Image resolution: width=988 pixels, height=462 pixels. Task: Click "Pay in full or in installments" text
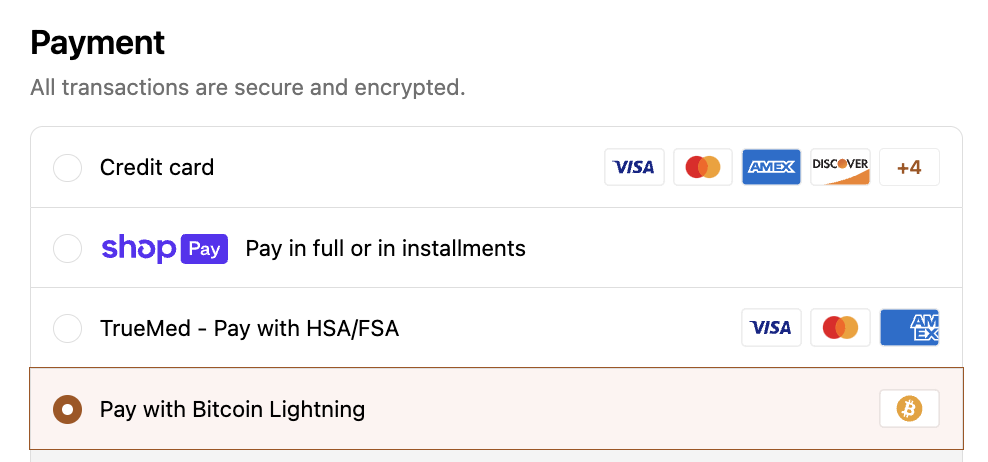point(385,248)
